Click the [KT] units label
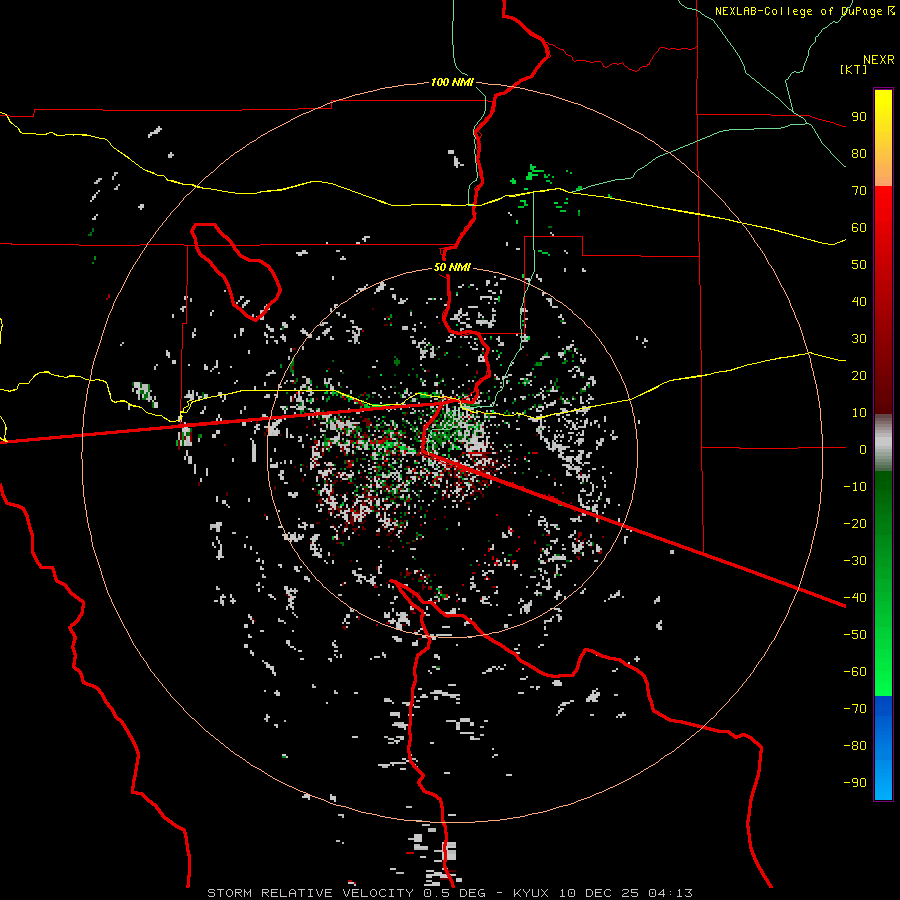The image size is (900, 900). [x=853, y=69]
